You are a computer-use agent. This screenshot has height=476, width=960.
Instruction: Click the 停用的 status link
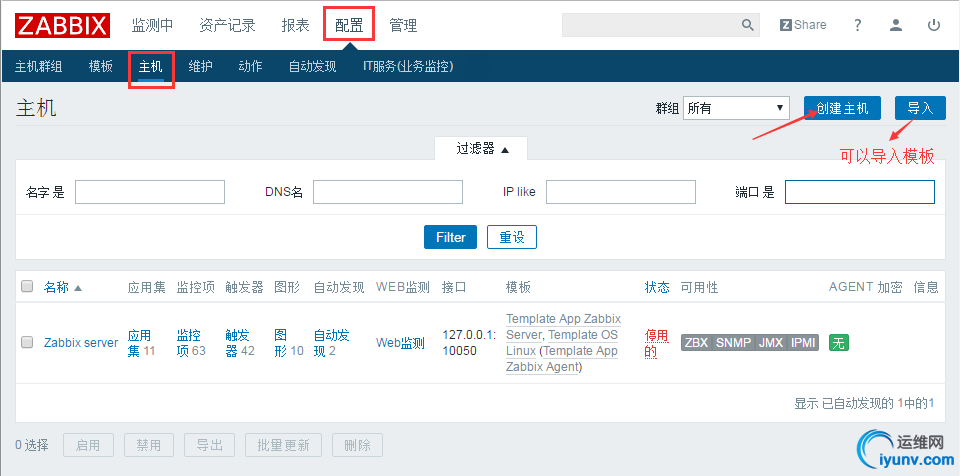click(656, 343)
